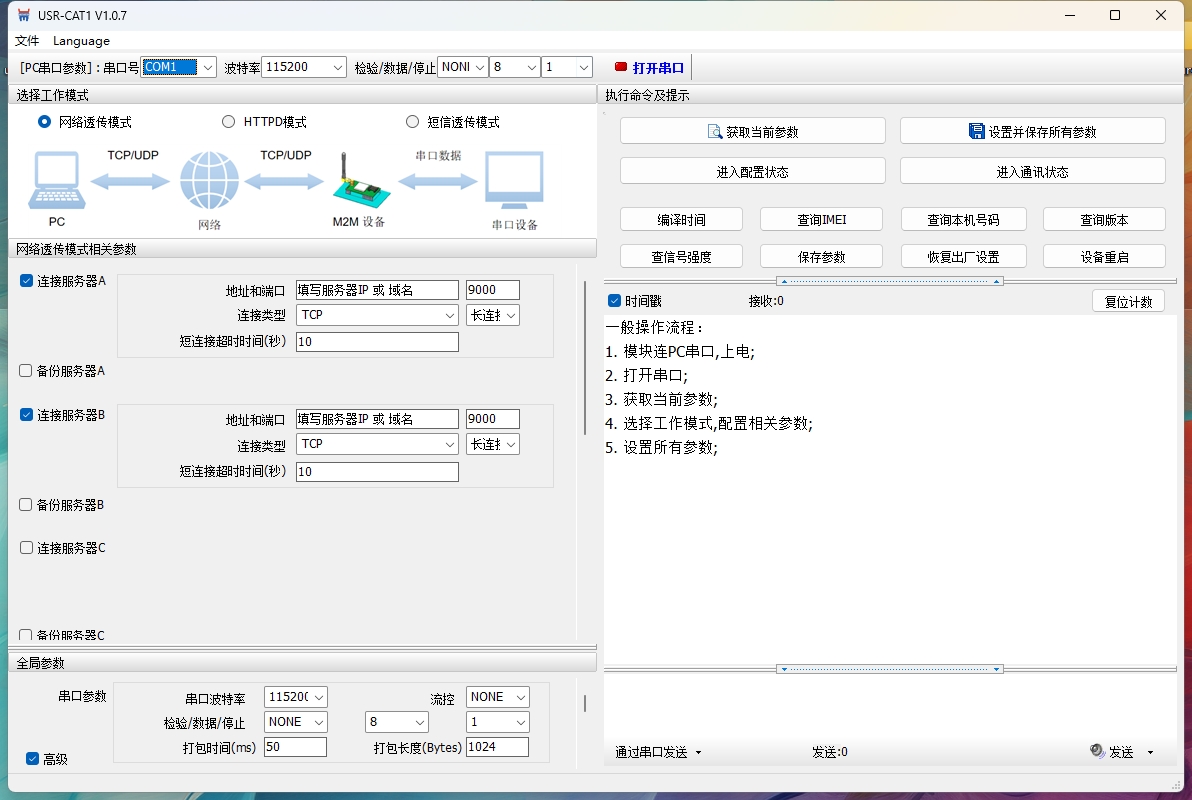Enable the 备份服务器A checkbox
The image size is (1192, 800).
26,371
